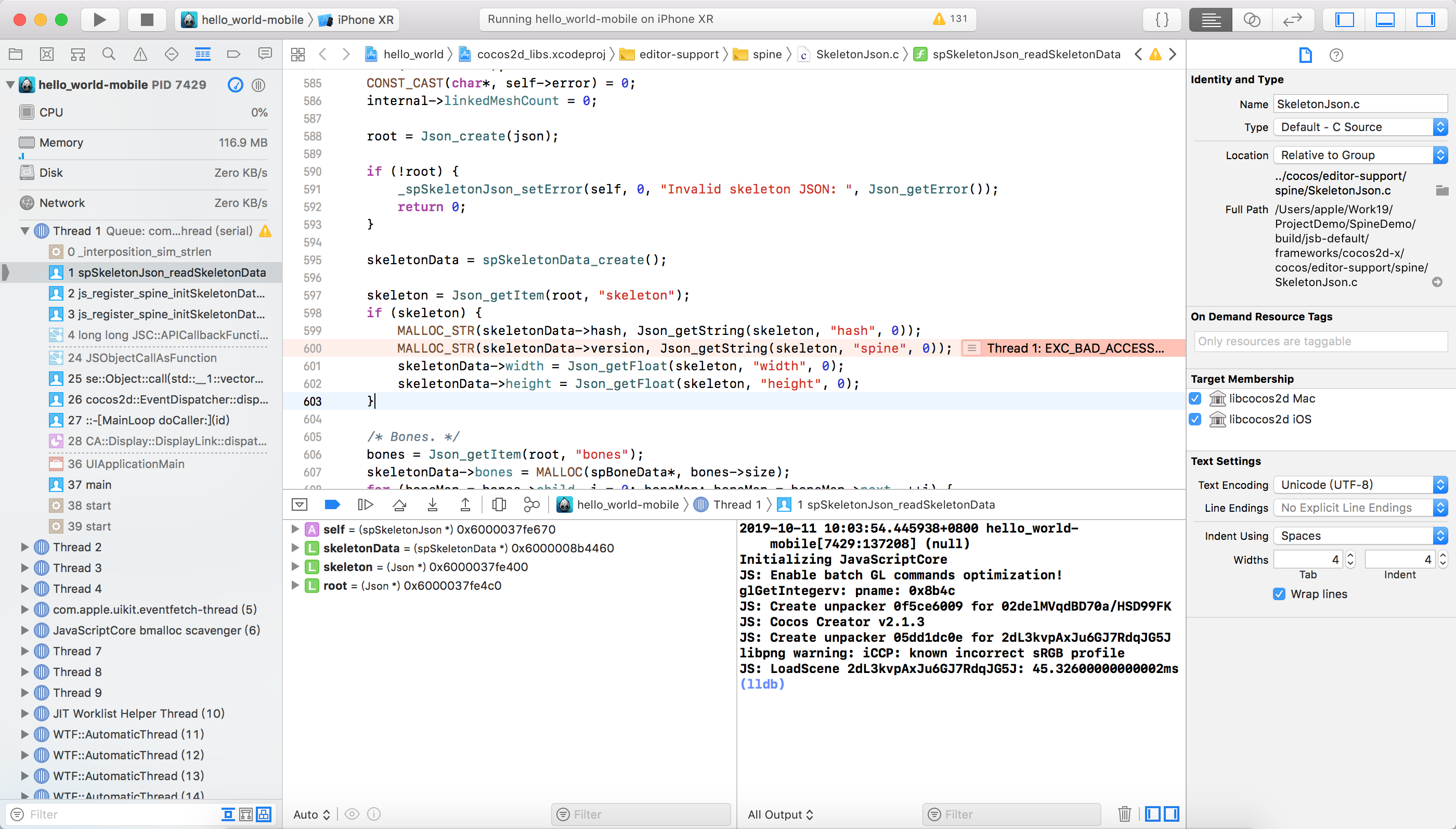Open the Debug Memory Graph icon
The image size is (1456, 829).
click(531, 504)
